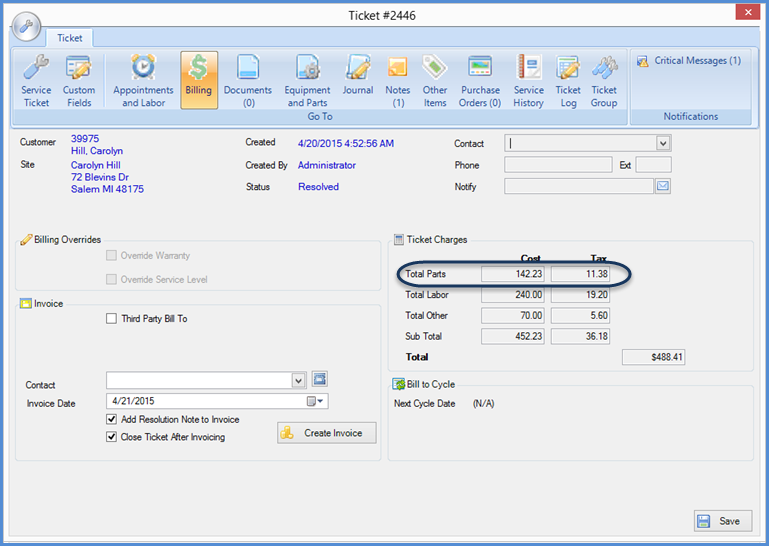Open Purchase Orders (0)

pyautogui.click(x=480, y=81)
